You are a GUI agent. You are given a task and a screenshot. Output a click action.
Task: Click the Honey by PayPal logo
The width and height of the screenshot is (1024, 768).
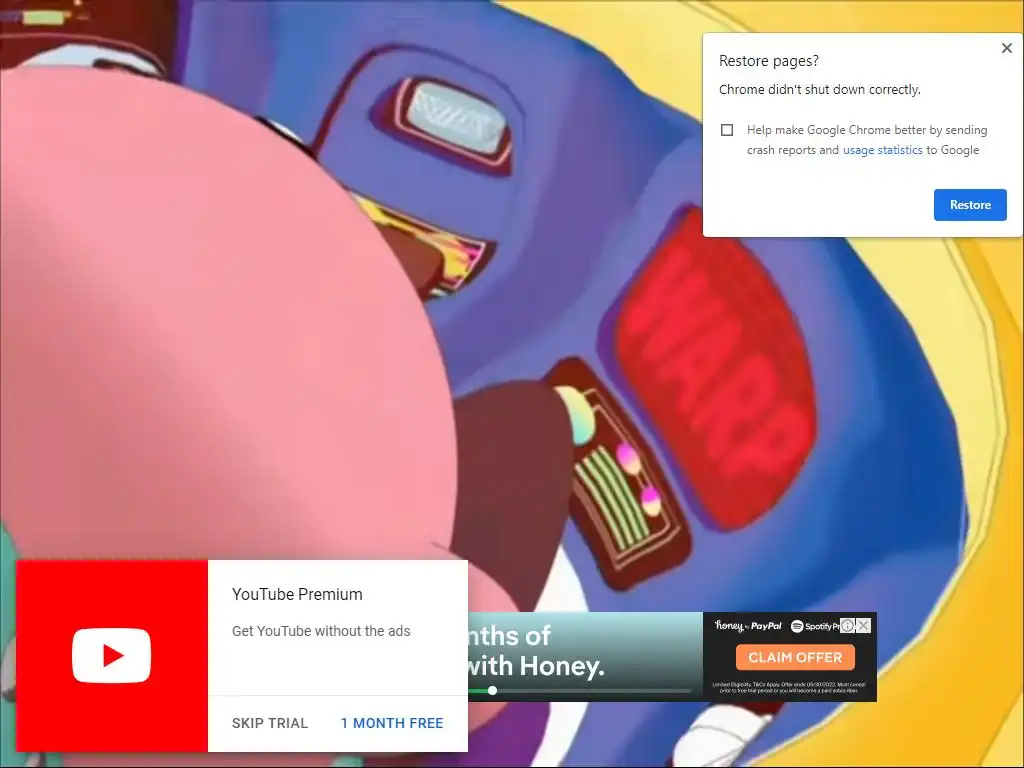(x=748, y=626)
